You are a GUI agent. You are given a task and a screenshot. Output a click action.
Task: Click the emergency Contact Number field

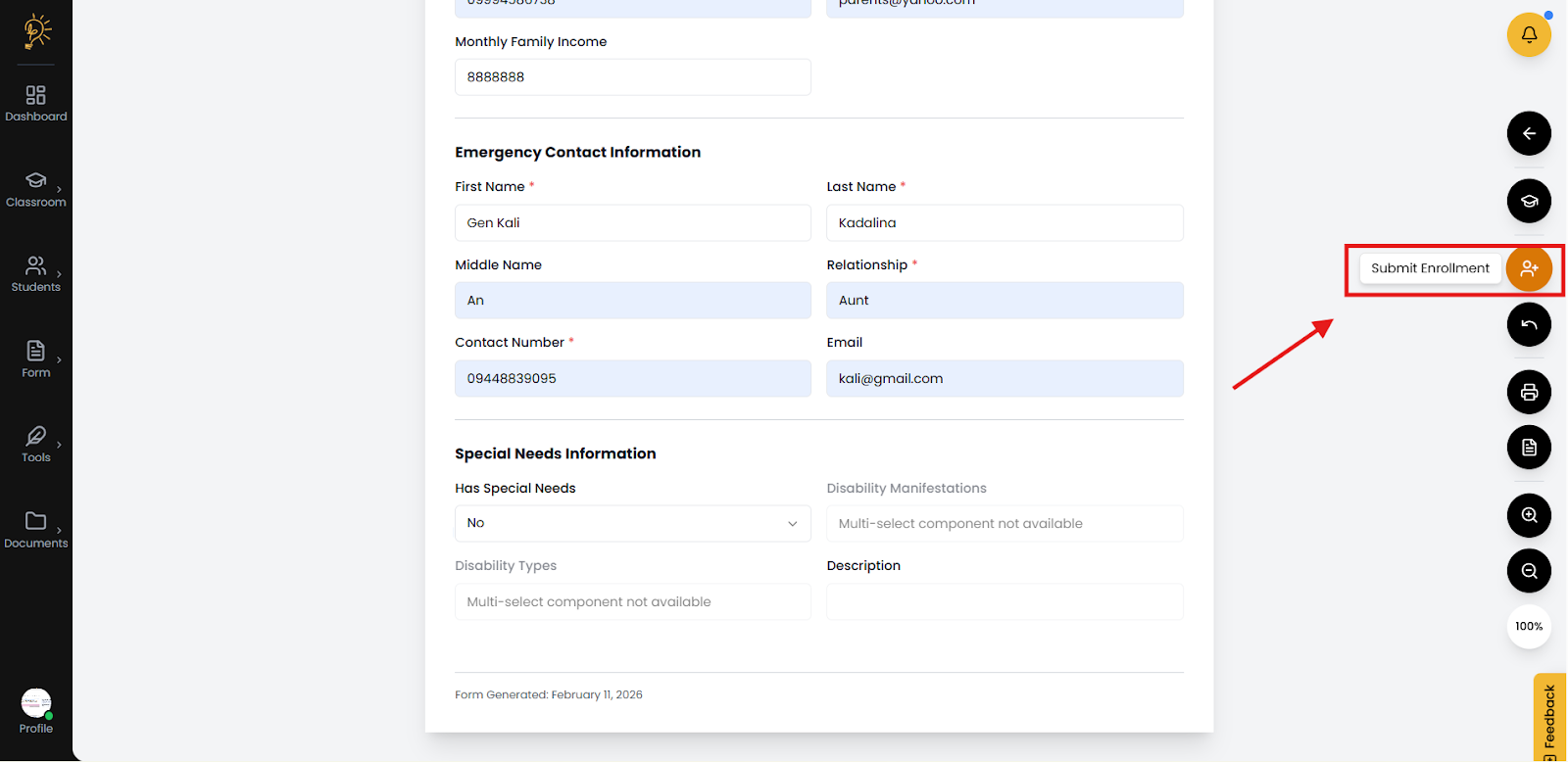(632, 379)
